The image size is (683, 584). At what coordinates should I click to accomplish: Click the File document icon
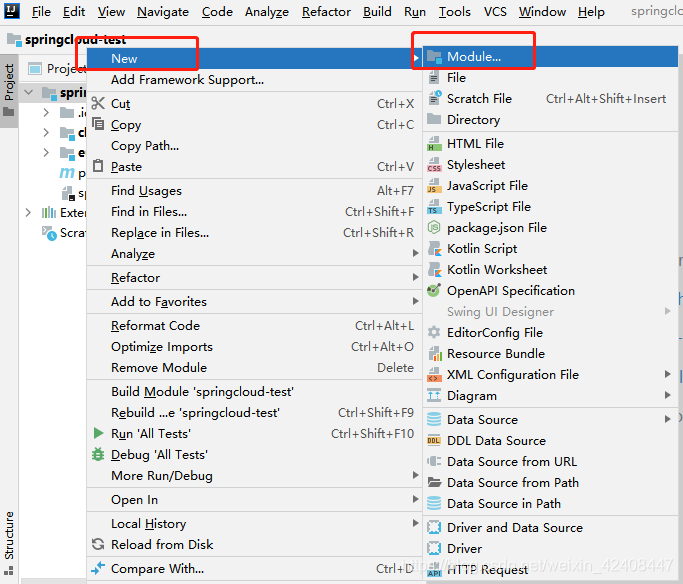coord(433,78)
